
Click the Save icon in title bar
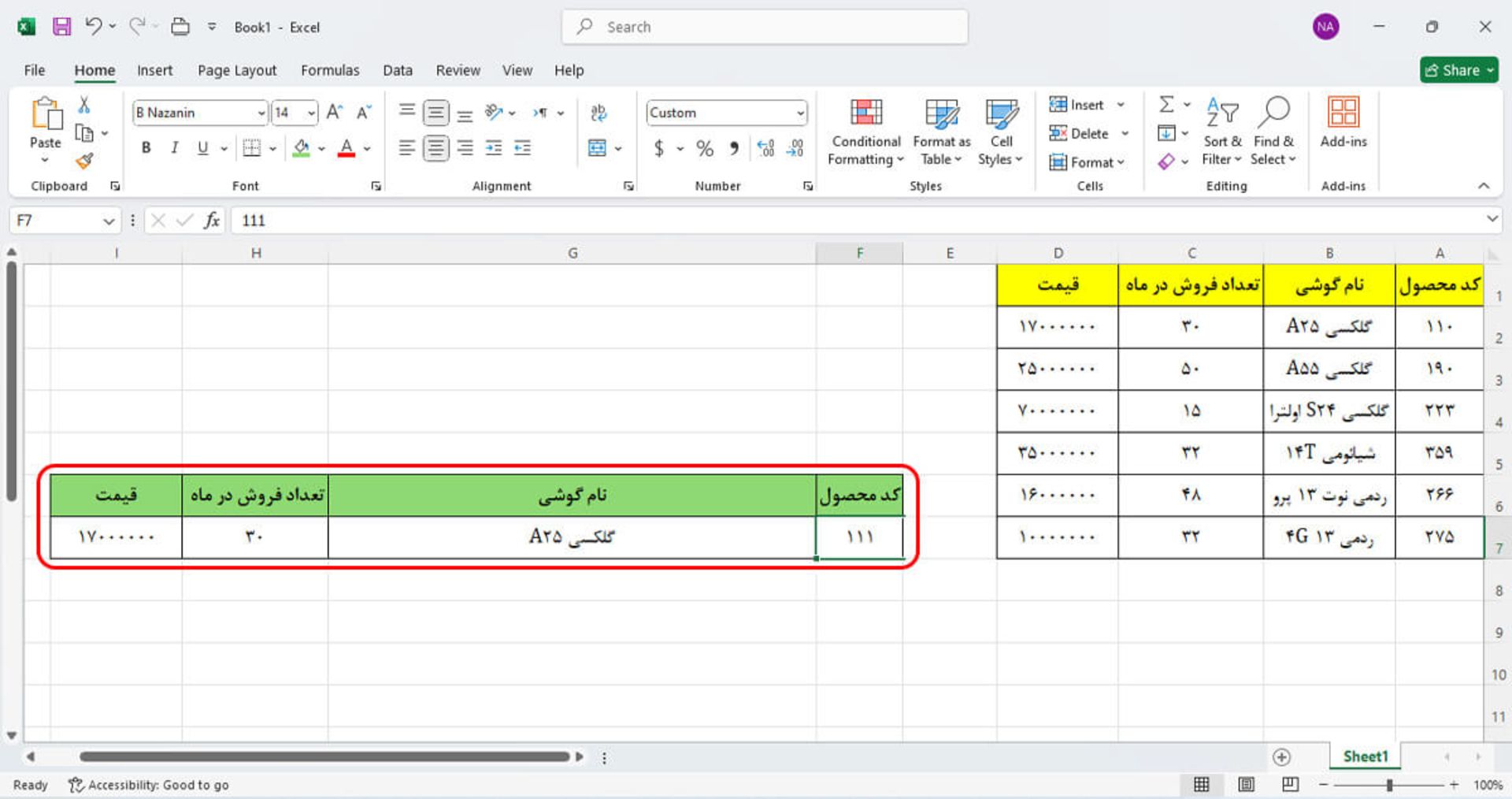click(61, 27)
